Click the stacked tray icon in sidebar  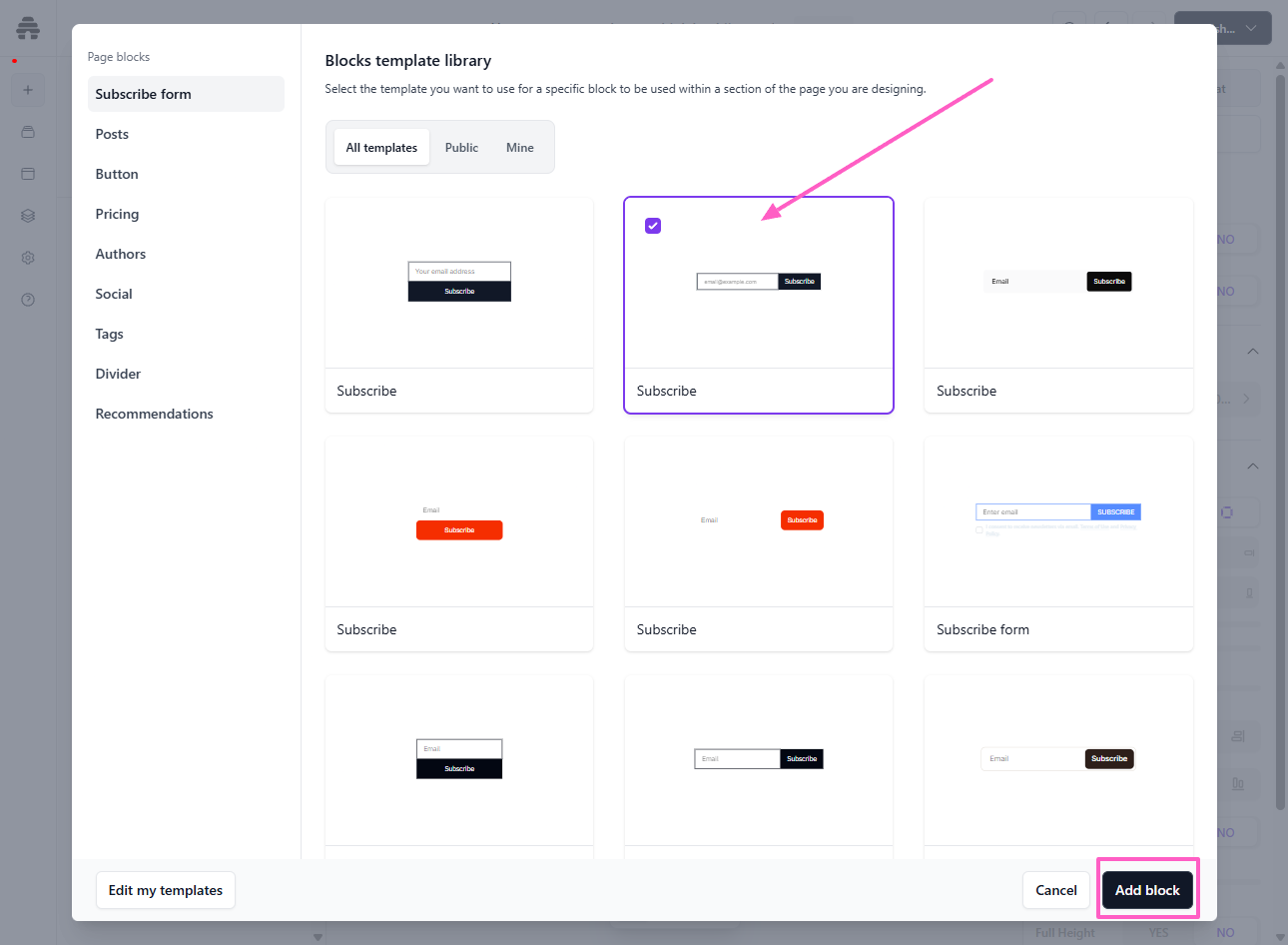click(x=28, y=132)
